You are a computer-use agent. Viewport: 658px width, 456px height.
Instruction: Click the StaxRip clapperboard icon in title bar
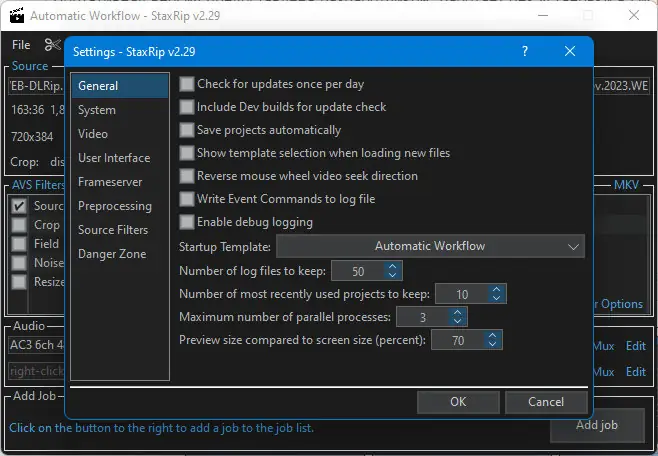14,16
